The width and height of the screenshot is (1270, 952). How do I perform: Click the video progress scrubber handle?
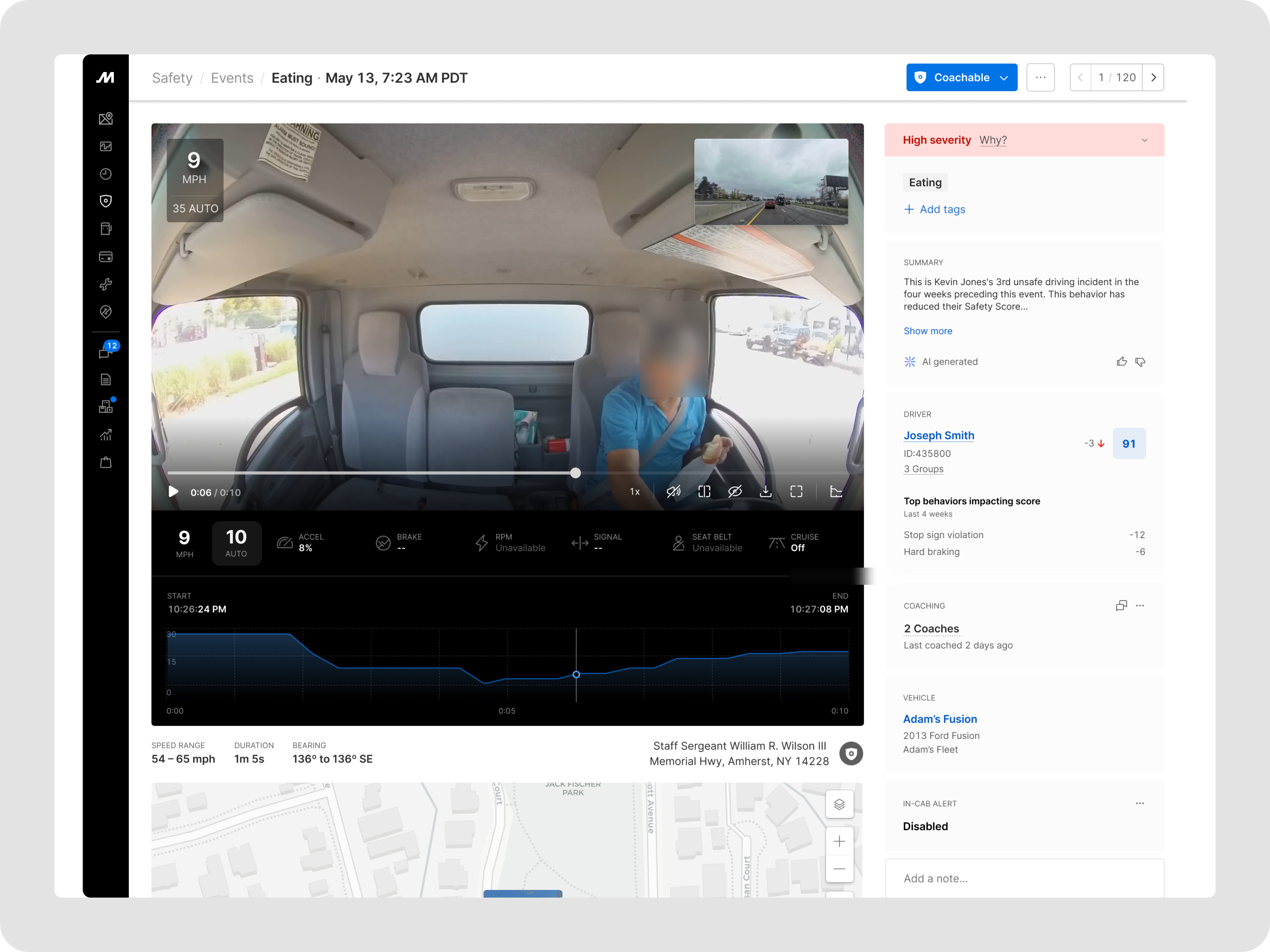(575, 473)
